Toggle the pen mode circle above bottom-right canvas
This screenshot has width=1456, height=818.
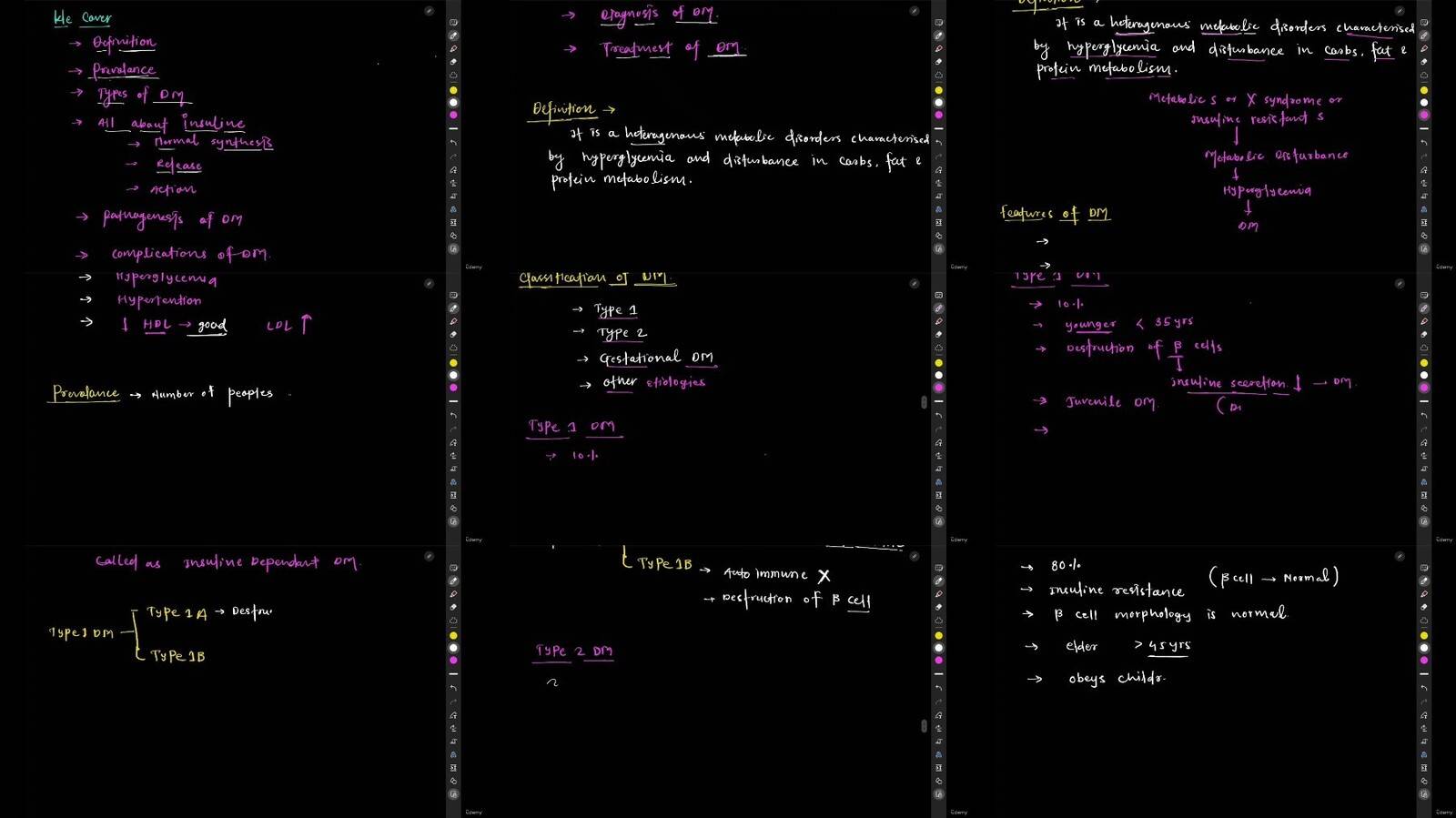(x=1399, y=556)
